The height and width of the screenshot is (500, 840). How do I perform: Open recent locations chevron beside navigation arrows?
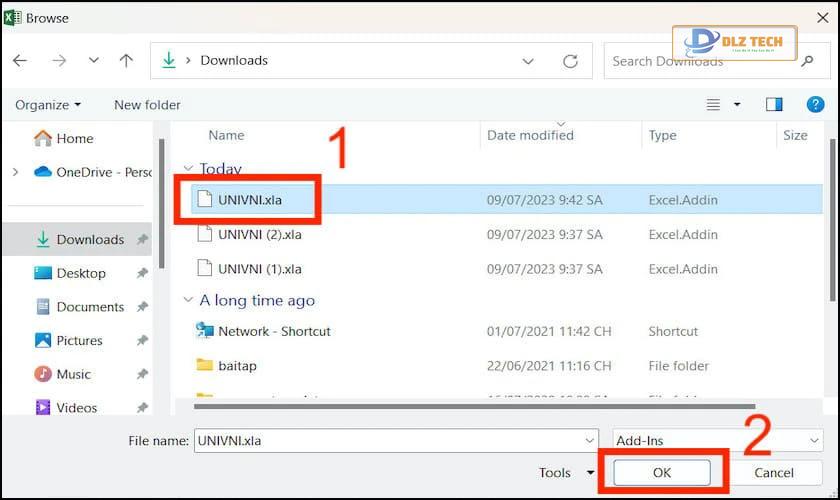click(x=94, y=60)
